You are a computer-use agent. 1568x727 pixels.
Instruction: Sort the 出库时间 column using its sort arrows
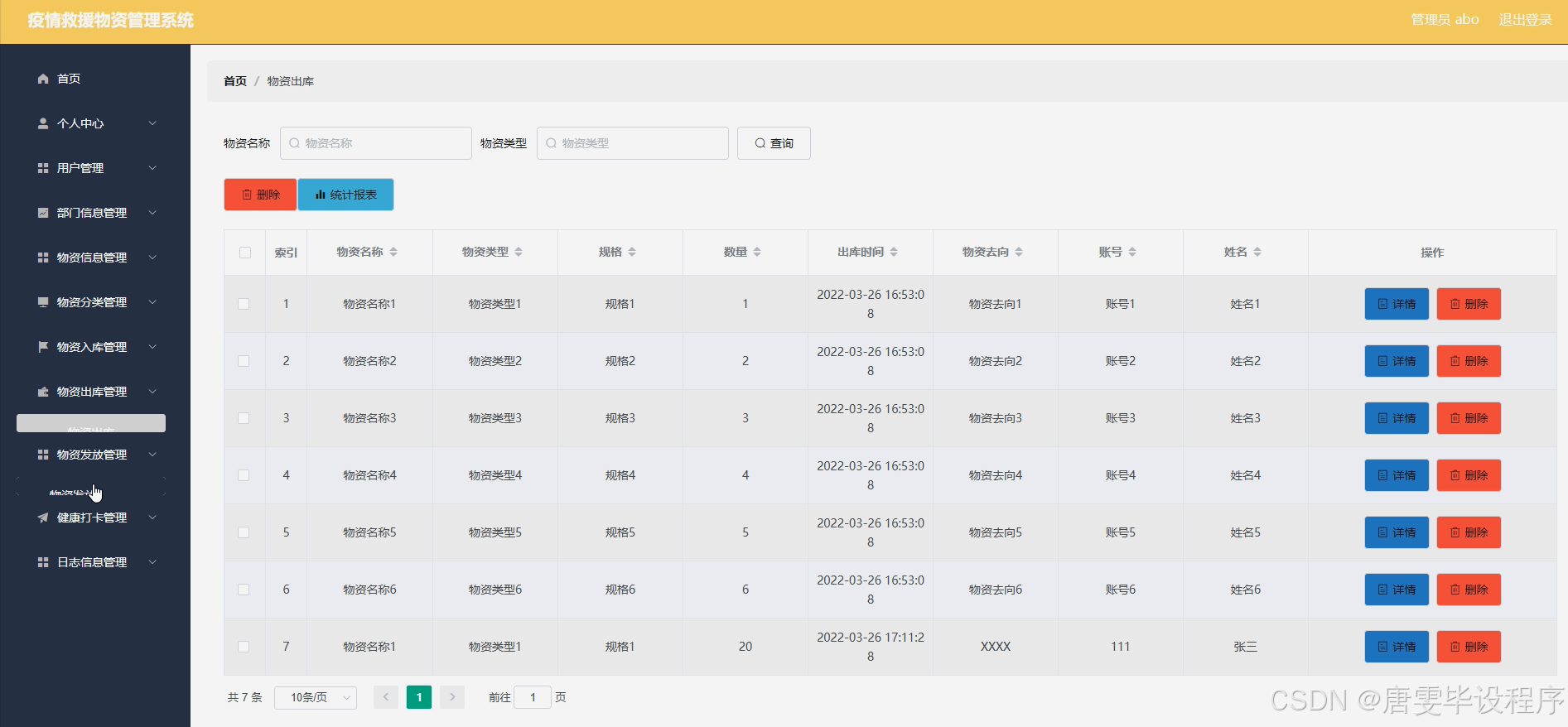894,252
